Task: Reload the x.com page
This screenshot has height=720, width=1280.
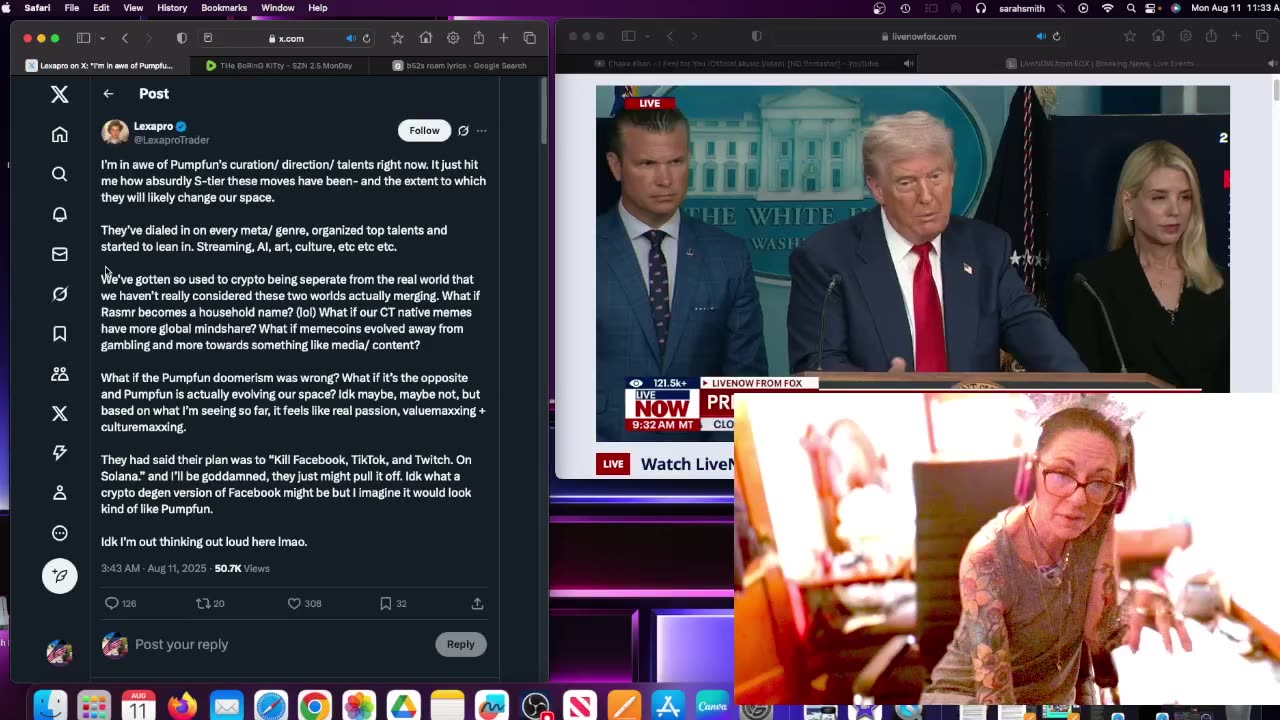Action: 366,38
